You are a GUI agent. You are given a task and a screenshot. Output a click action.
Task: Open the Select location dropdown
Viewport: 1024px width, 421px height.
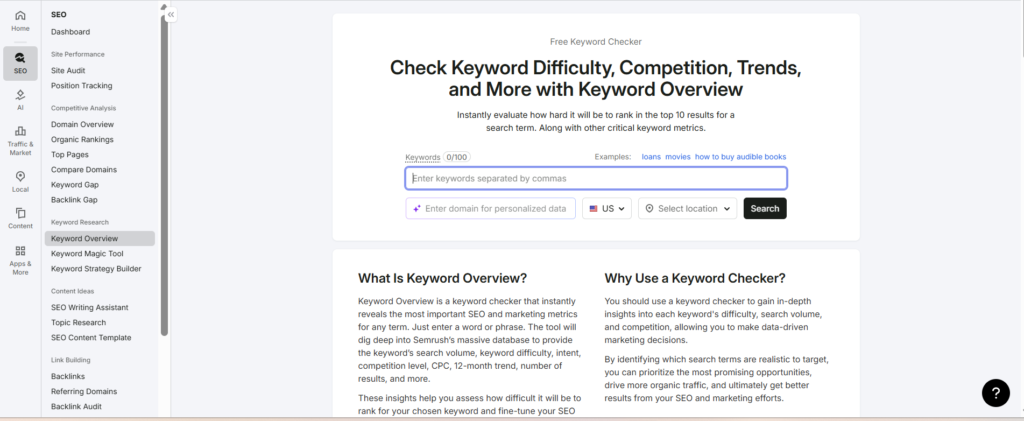[688, 209]
